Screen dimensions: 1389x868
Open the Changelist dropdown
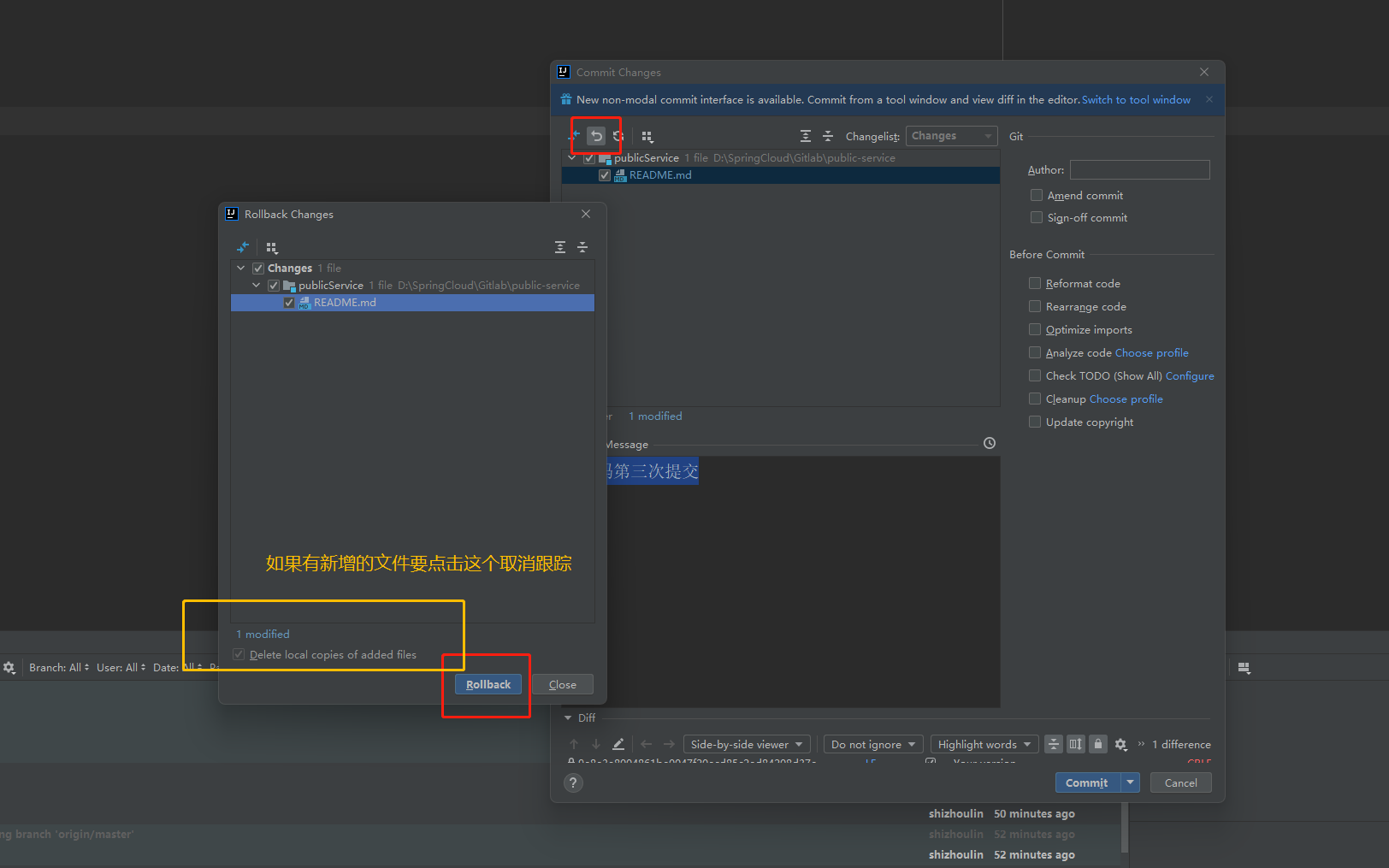click(x=951, y=136)
